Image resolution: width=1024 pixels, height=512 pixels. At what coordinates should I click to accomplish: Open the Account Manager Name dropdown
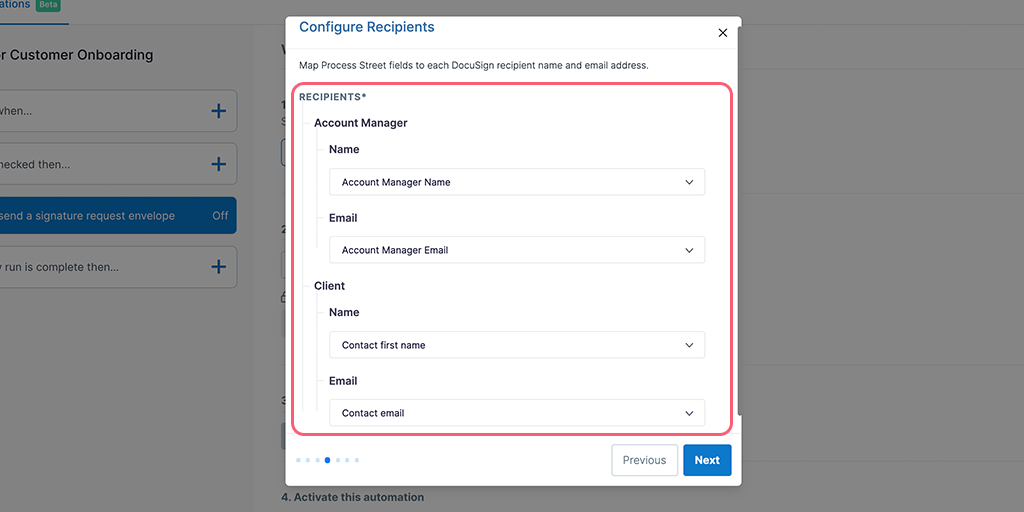coord(517,182)
